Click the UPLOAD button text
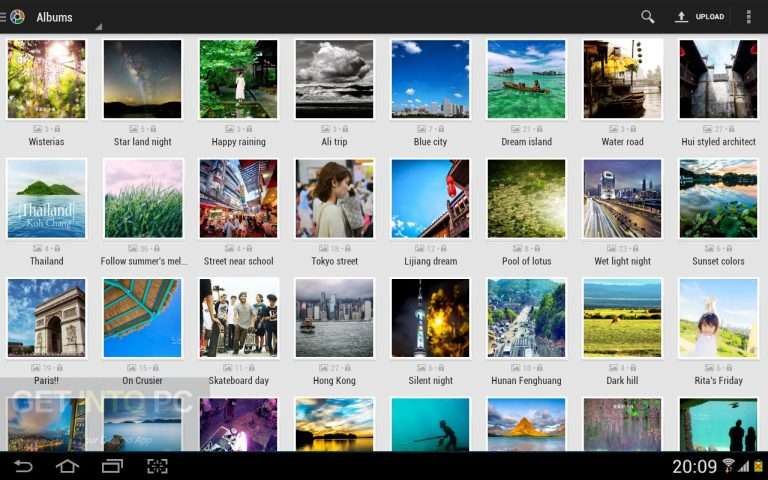 pos(710,17)
